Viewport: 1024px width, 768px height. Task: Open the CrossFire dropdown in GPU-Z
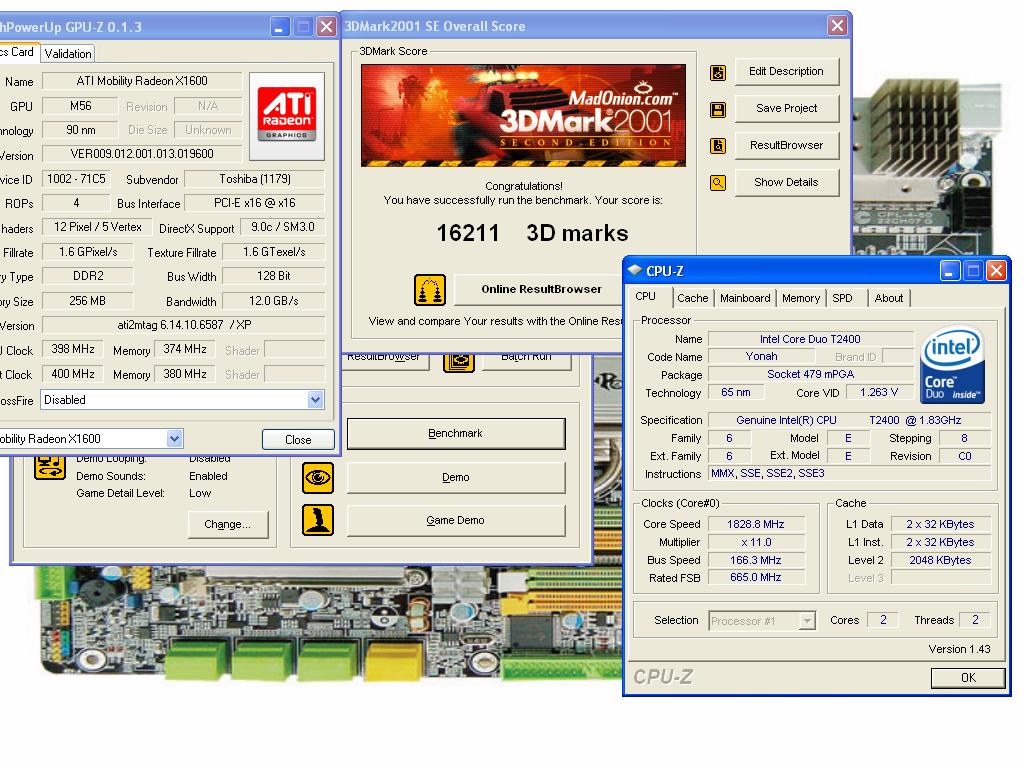[315, 400]
